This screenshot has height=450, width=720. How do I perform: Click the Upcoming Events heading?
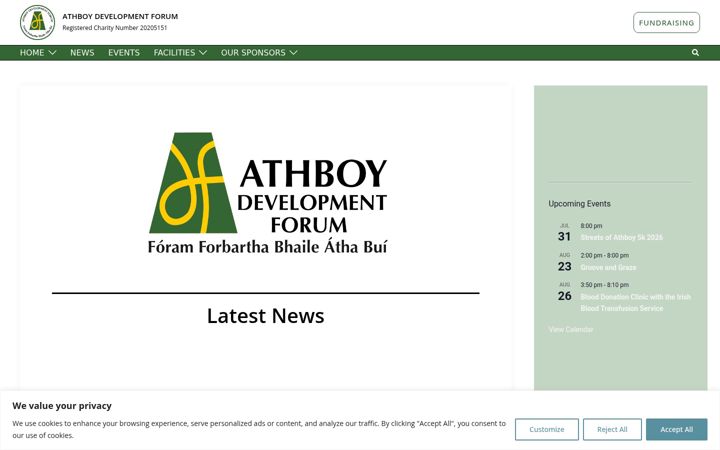pos(579,203)
